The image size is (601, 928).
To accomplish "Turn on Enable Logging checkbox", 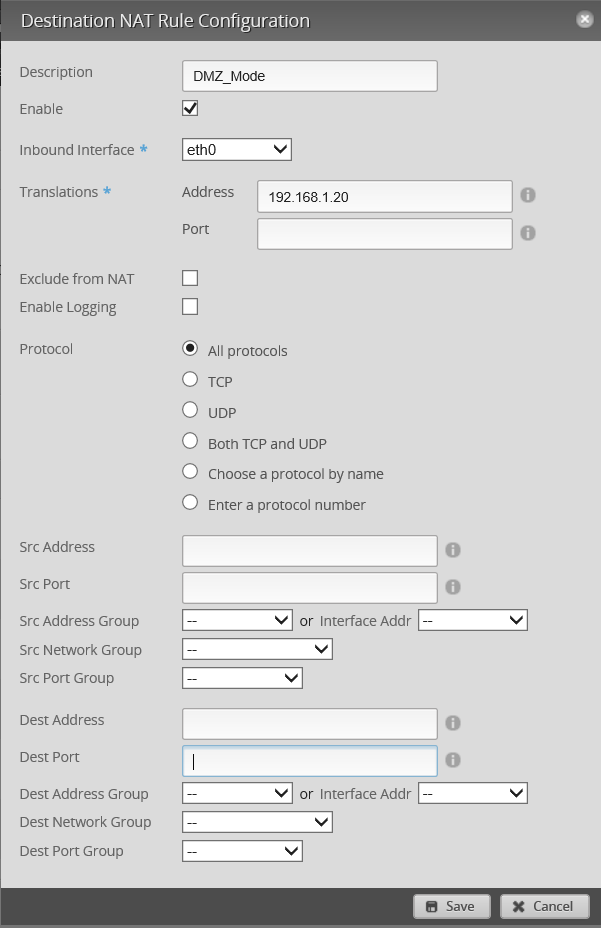I will click(x=190, y=307).
